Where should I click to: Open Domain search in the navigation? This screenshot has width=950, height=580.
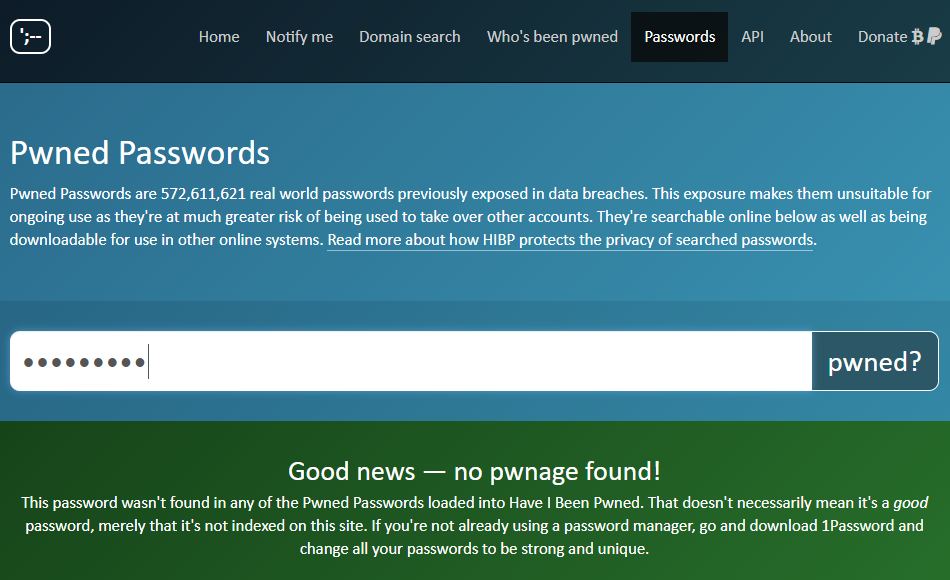click(x=410, y=37)
